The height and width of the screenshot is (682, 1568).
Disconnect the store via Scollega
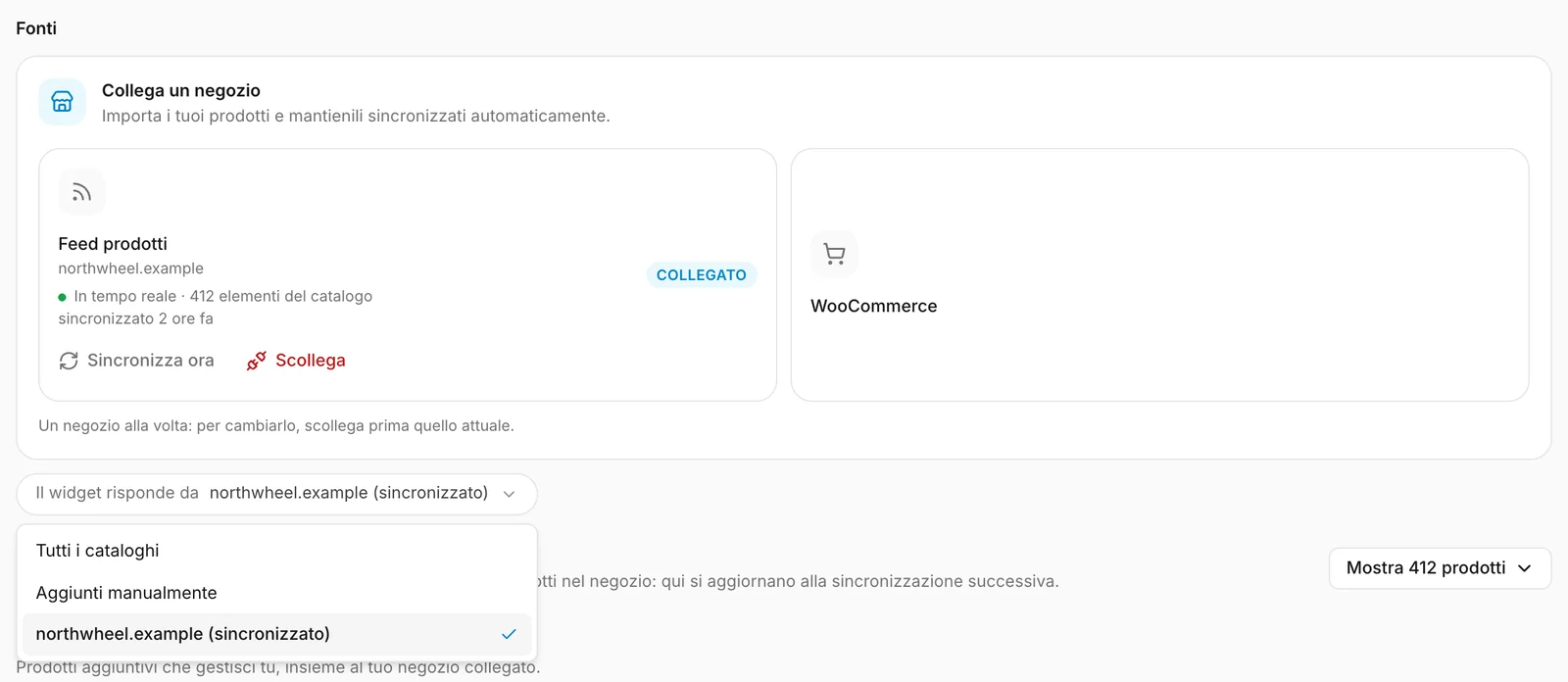pyautogui.click(x=296, y=361)
